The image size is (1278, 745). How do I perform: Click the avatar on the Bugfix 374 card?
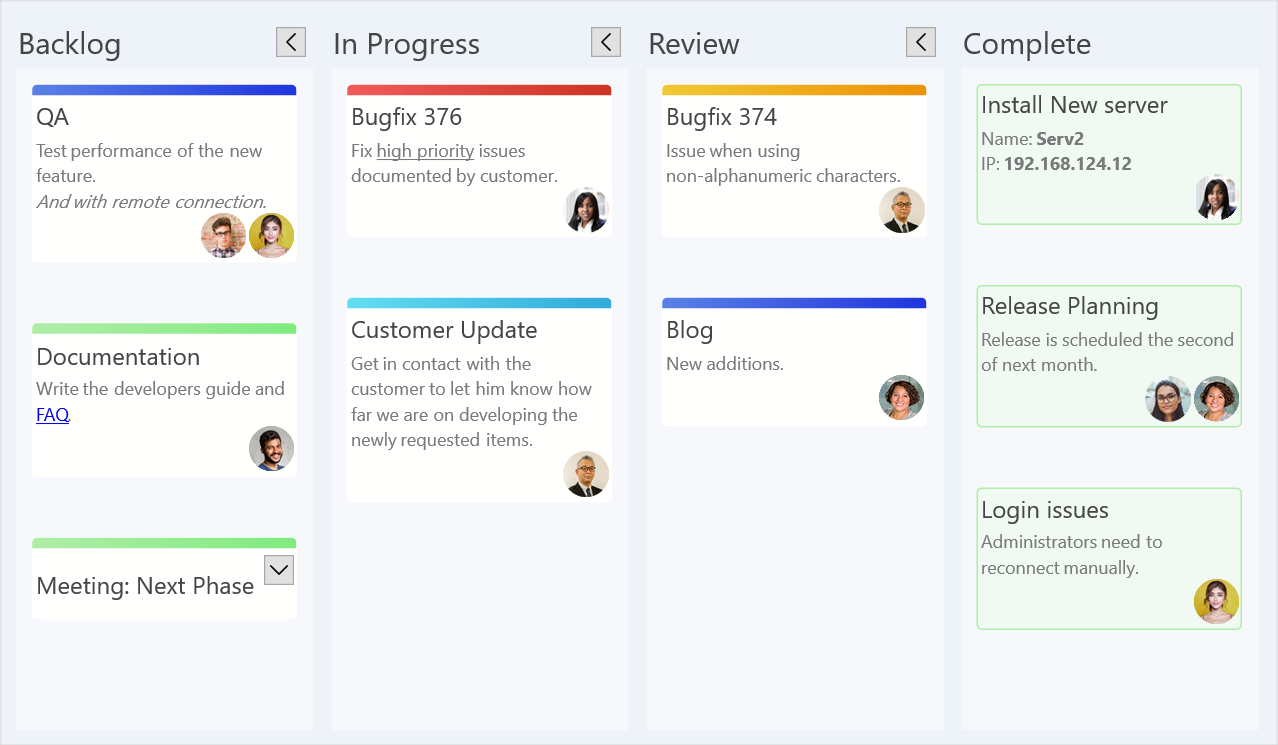(901, 211)
